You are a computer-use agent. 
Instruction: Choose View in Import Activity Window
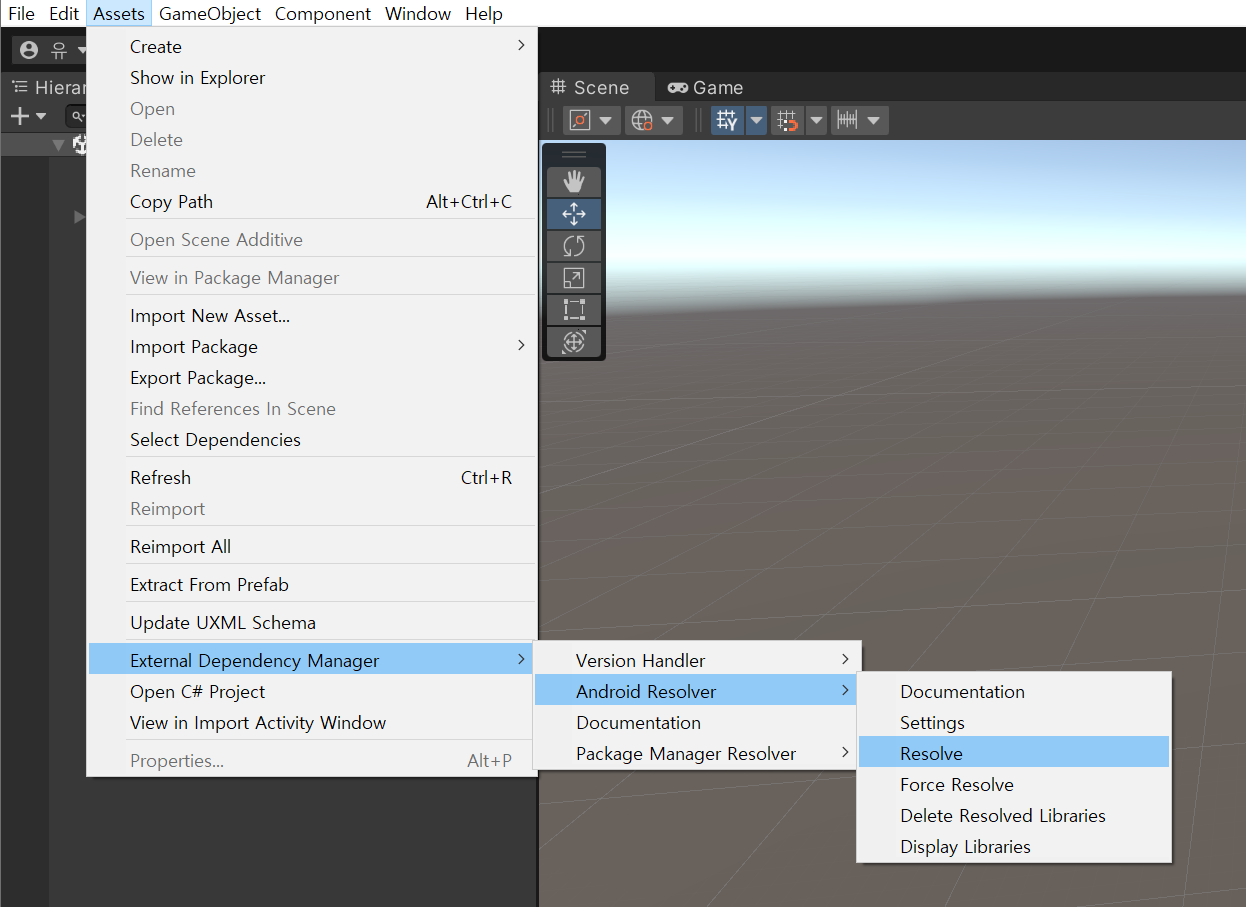point(312,723)
